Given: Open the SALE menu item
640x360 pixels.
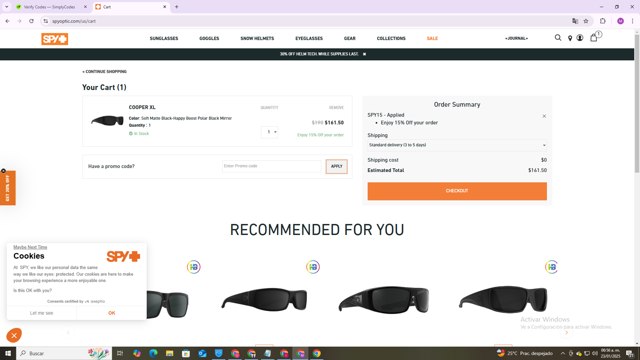Looking at the screenshot, I should tap(432, 38).
